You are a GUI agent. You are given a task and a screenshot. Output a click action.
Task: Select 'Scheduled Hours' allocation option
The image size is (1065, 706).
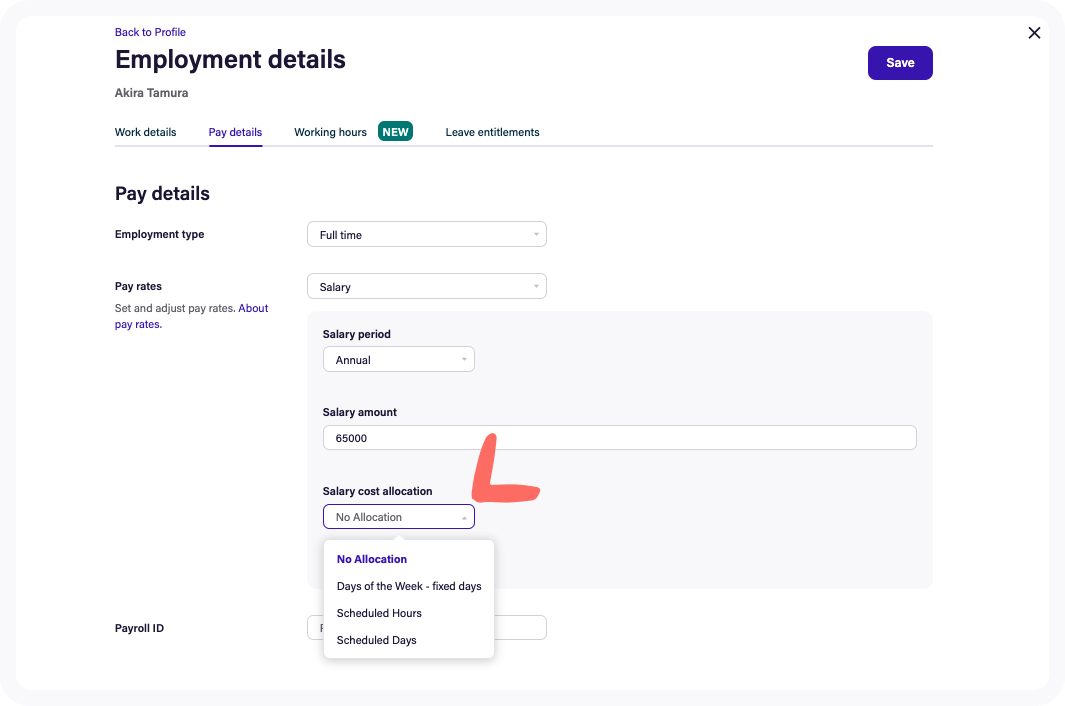pos(379,613)
